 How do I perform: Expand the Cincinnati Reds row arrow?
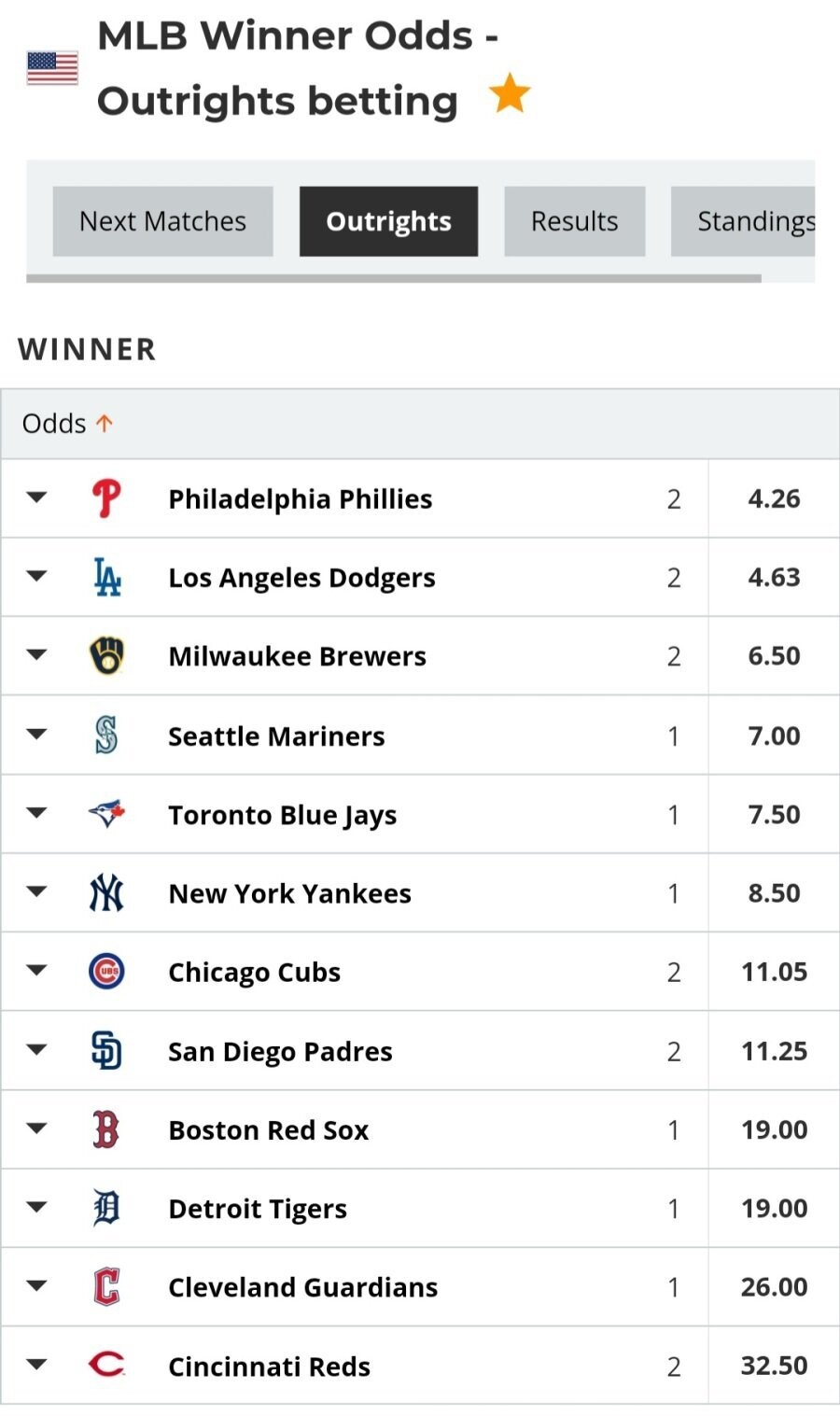point(36,1365)
